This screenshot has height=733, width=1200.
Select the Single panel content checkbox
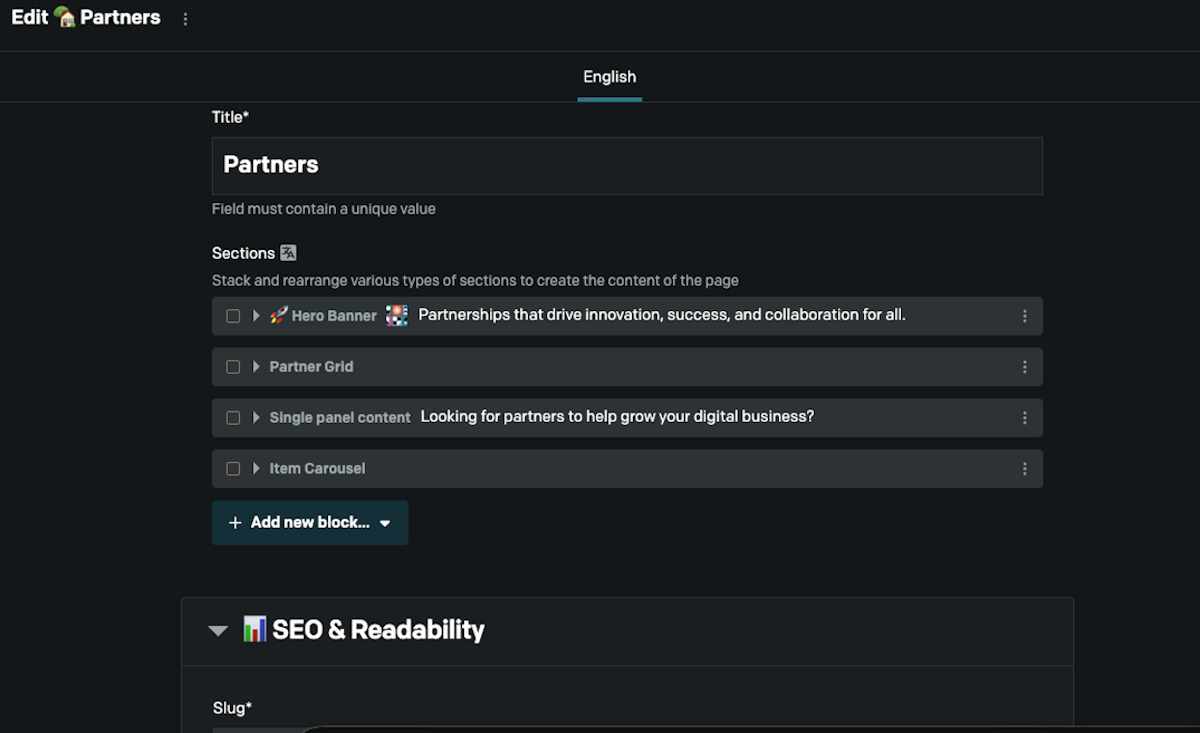click(233, 418)
